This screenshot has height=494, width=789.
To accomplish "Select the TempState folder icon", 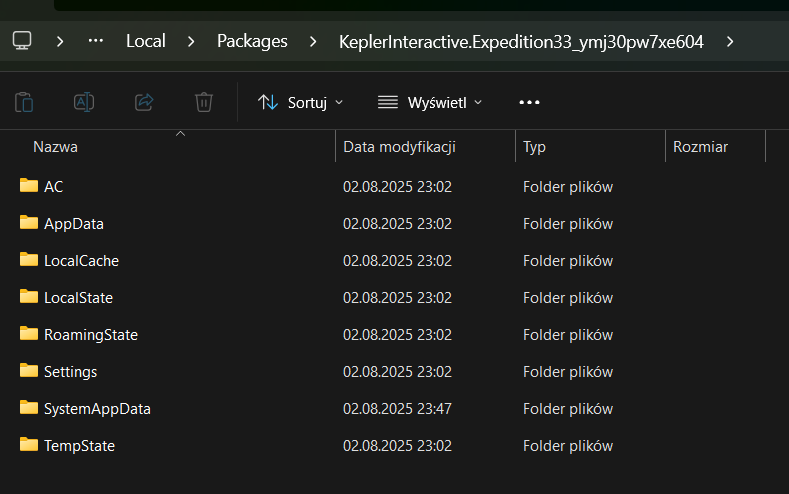I will pyautogui.click(x=29, y=444).
